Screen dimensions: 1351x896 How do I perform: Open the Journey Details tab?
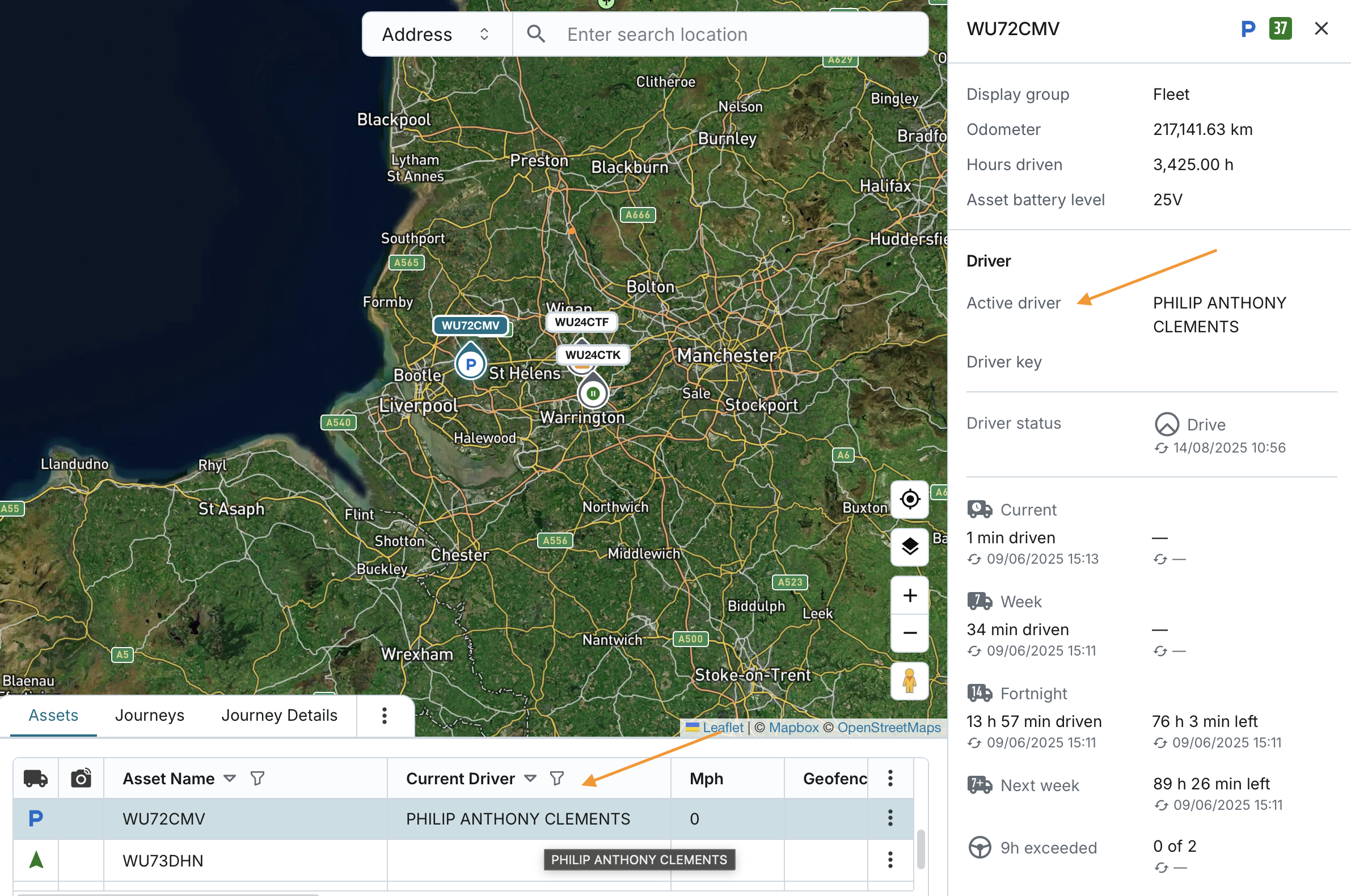click(279, 716)
